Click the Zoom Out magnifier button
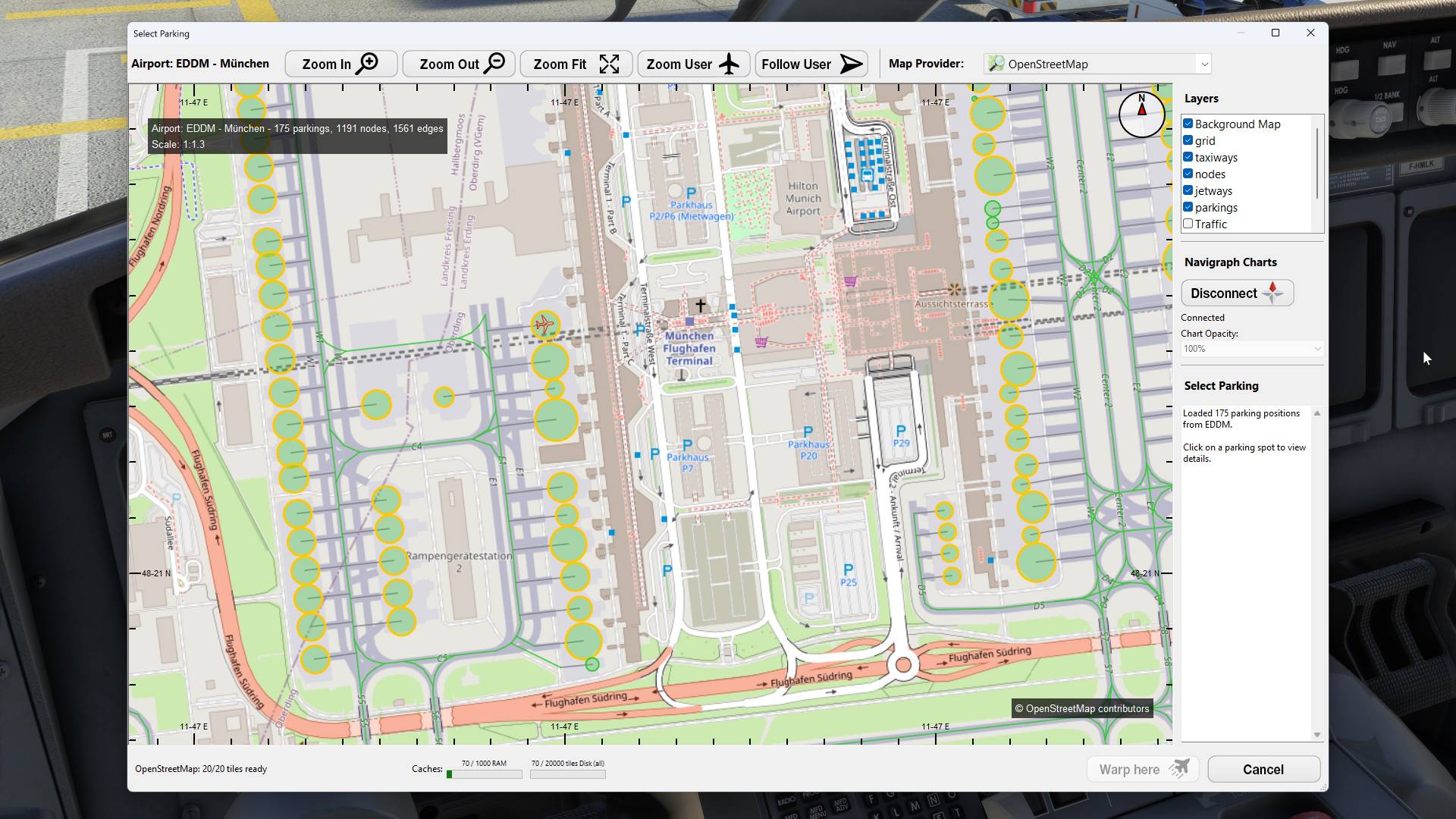 click(458, 64)
